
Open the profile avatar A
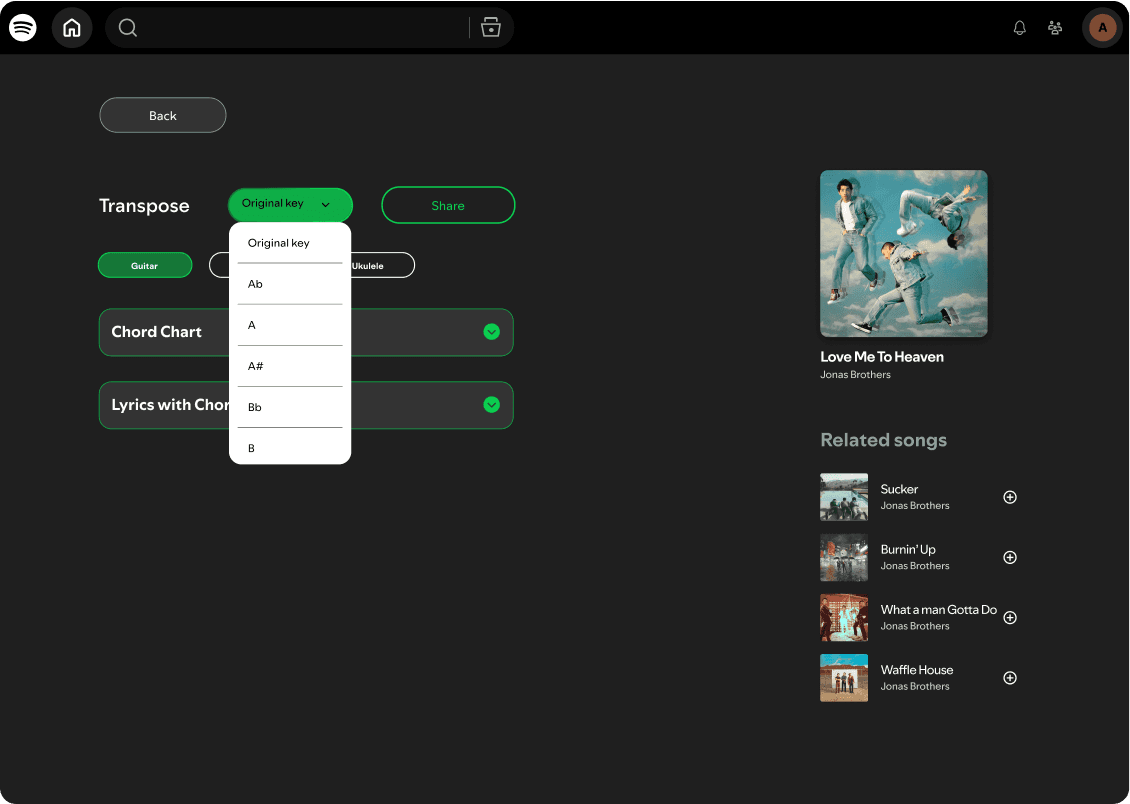point(1102,28)
